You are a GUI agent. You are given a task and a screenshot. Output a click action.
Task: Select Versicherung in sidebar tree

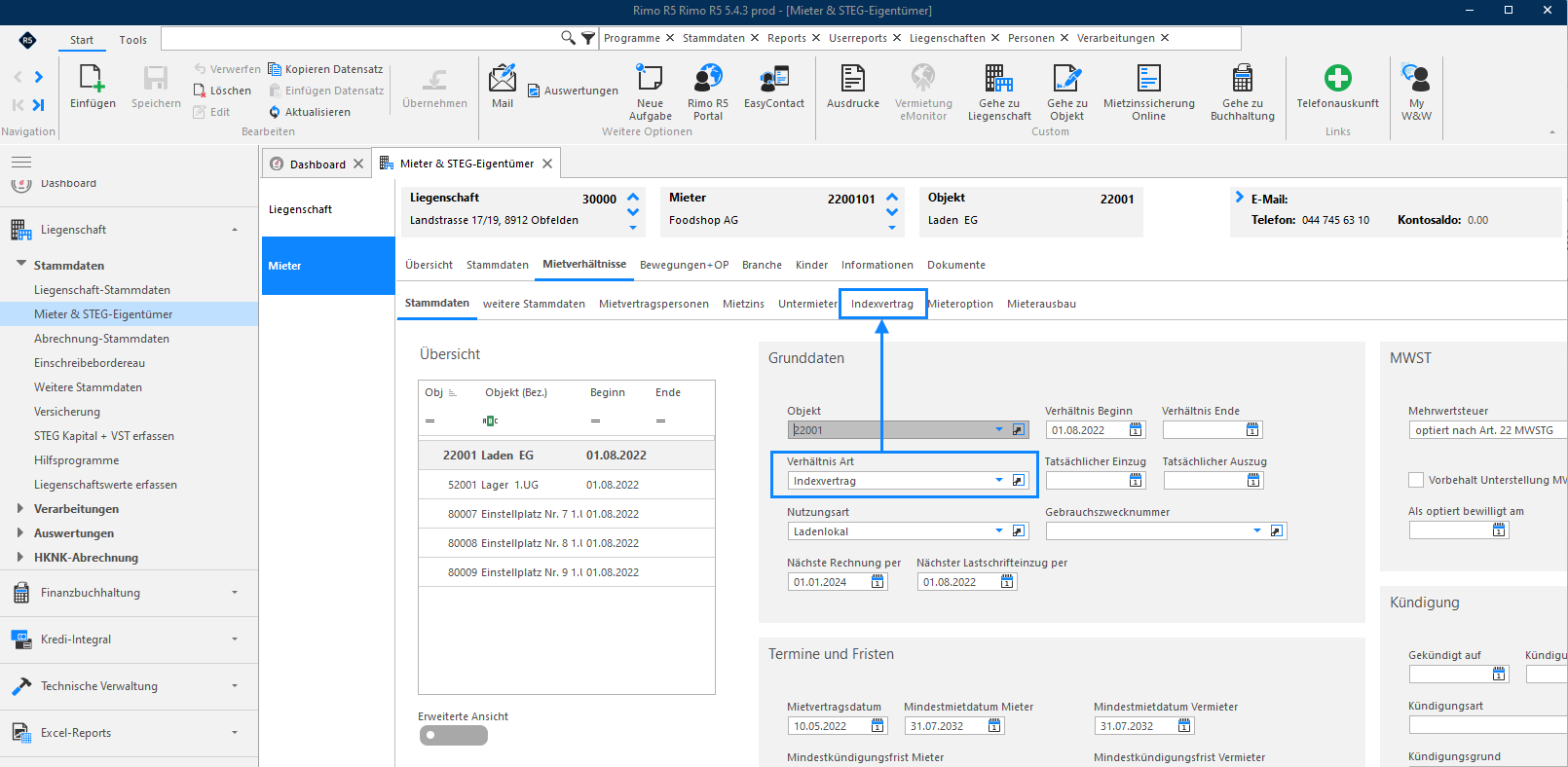click(x=67, y=412)
